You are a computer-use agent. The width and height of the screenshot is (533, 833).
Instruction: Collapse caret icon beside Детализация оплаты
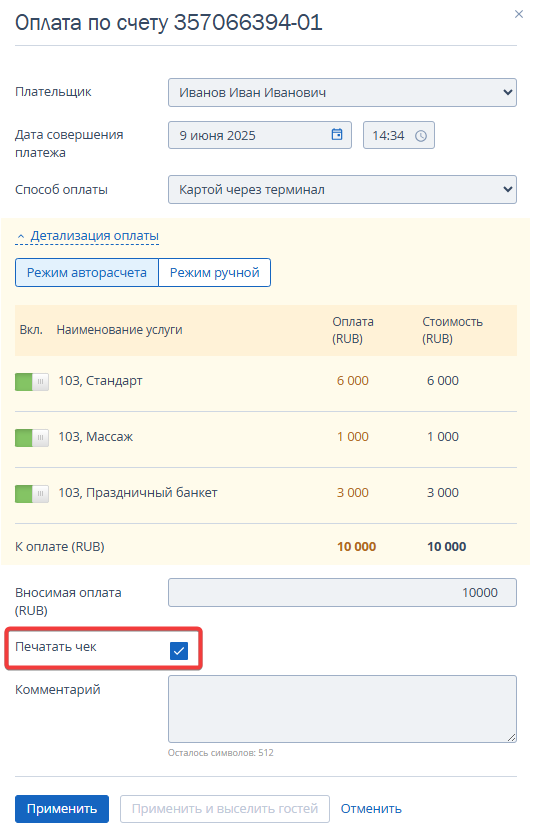[x=21, y=236]
